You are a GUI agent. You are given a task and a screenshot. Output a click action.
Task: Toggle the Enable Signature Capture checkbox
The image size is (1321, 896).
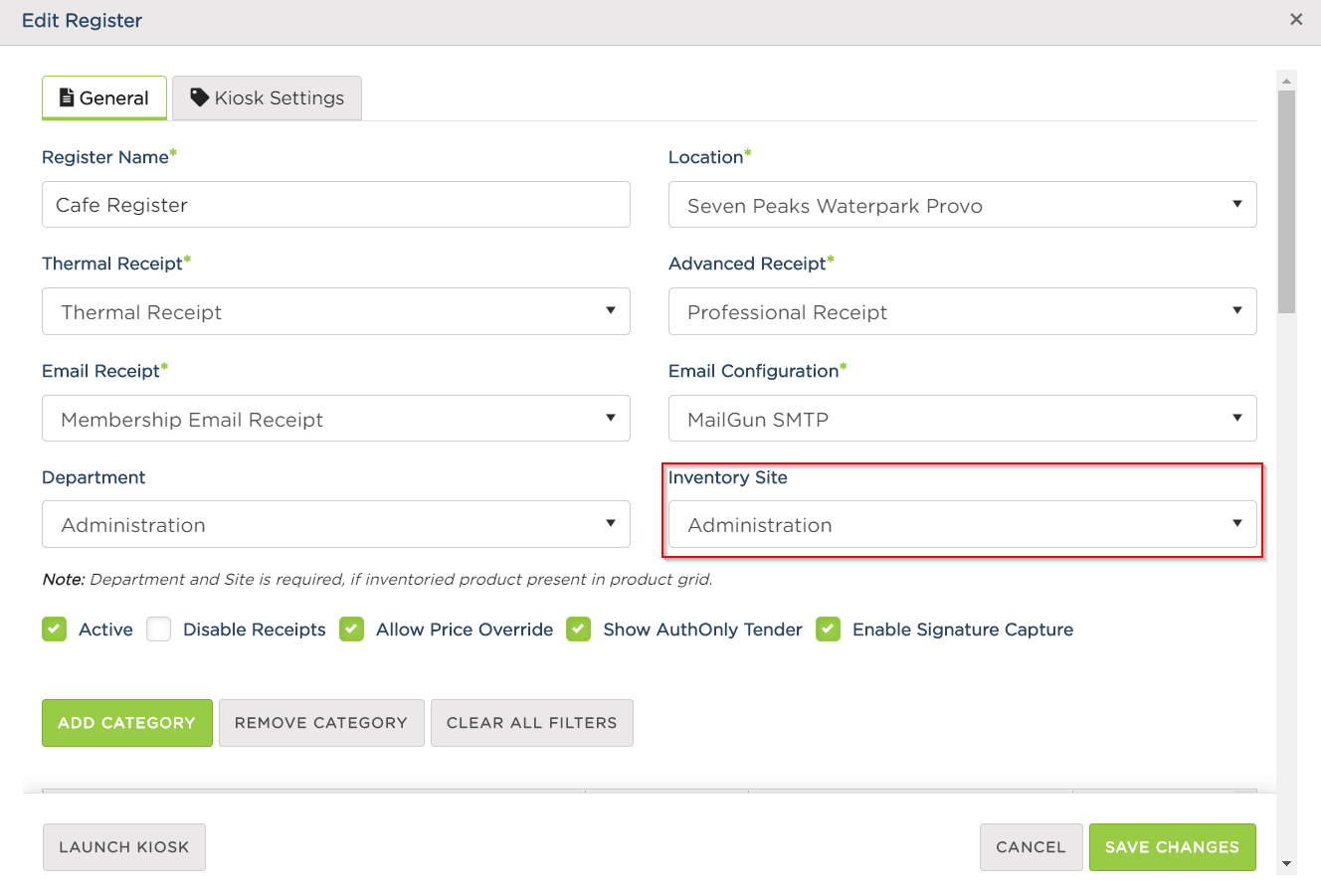(x=829, y=629)
